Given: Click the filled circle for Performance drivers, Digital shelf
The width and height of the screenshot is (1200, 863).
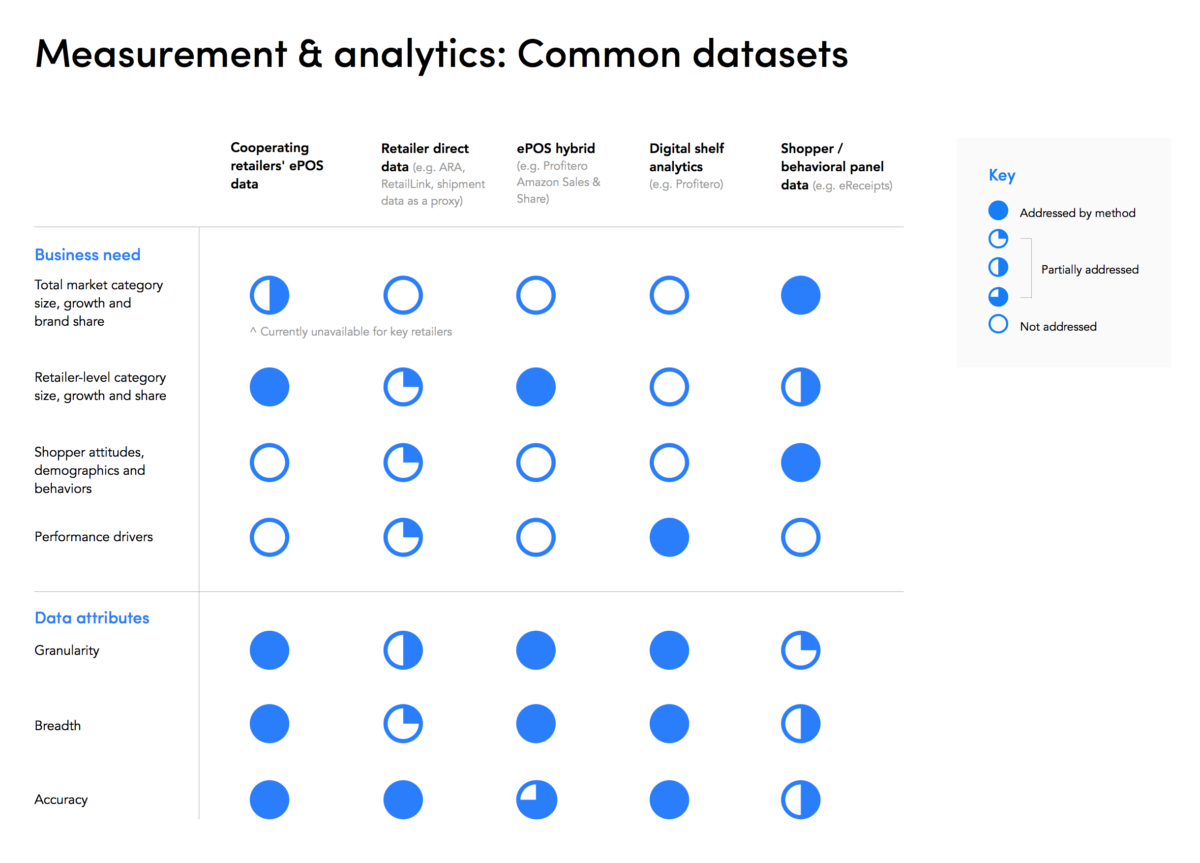Looking at the screenshot, I should [x=669, y=537].
